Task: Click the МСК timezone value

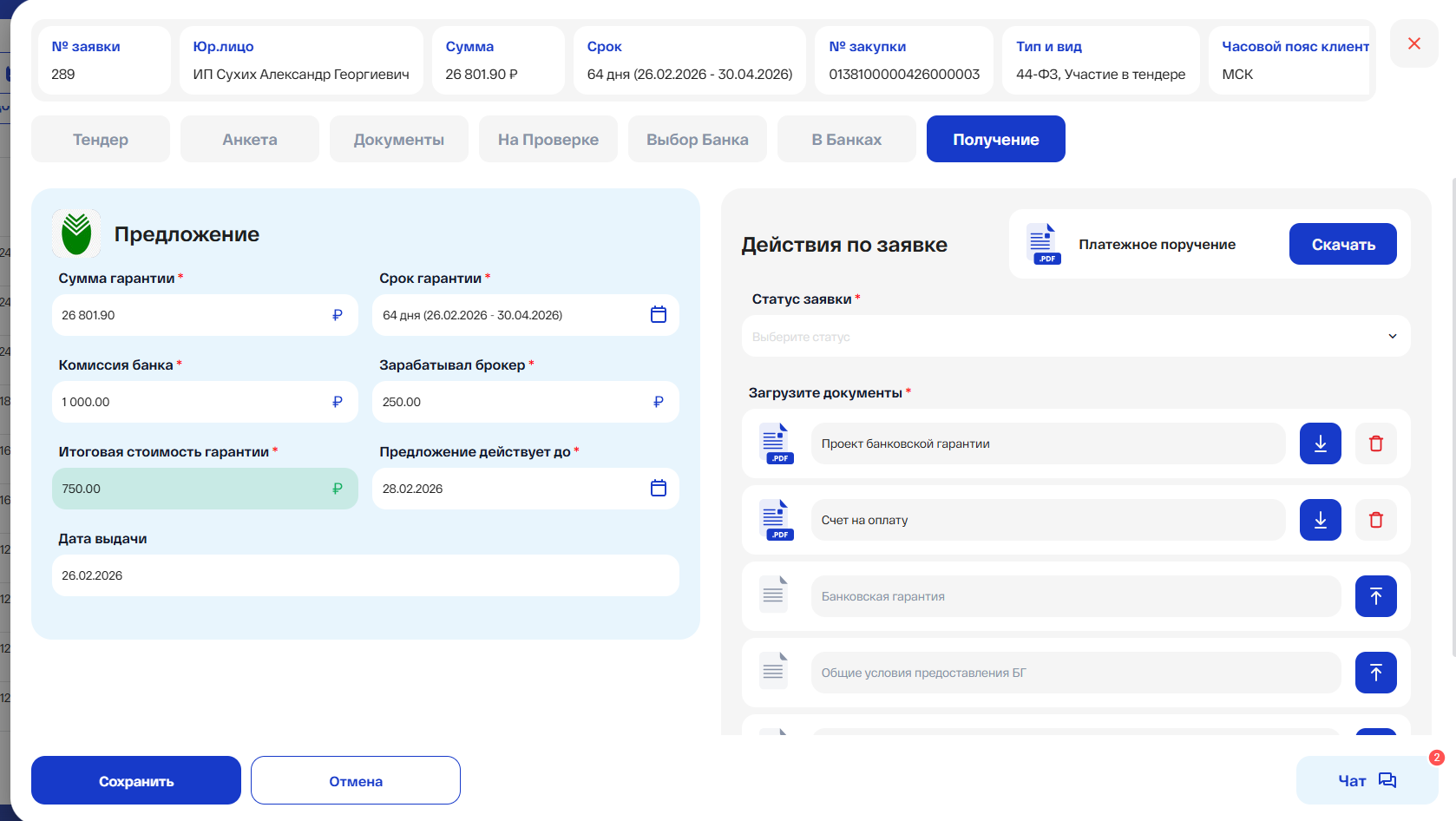Action: coord(1237,74)
